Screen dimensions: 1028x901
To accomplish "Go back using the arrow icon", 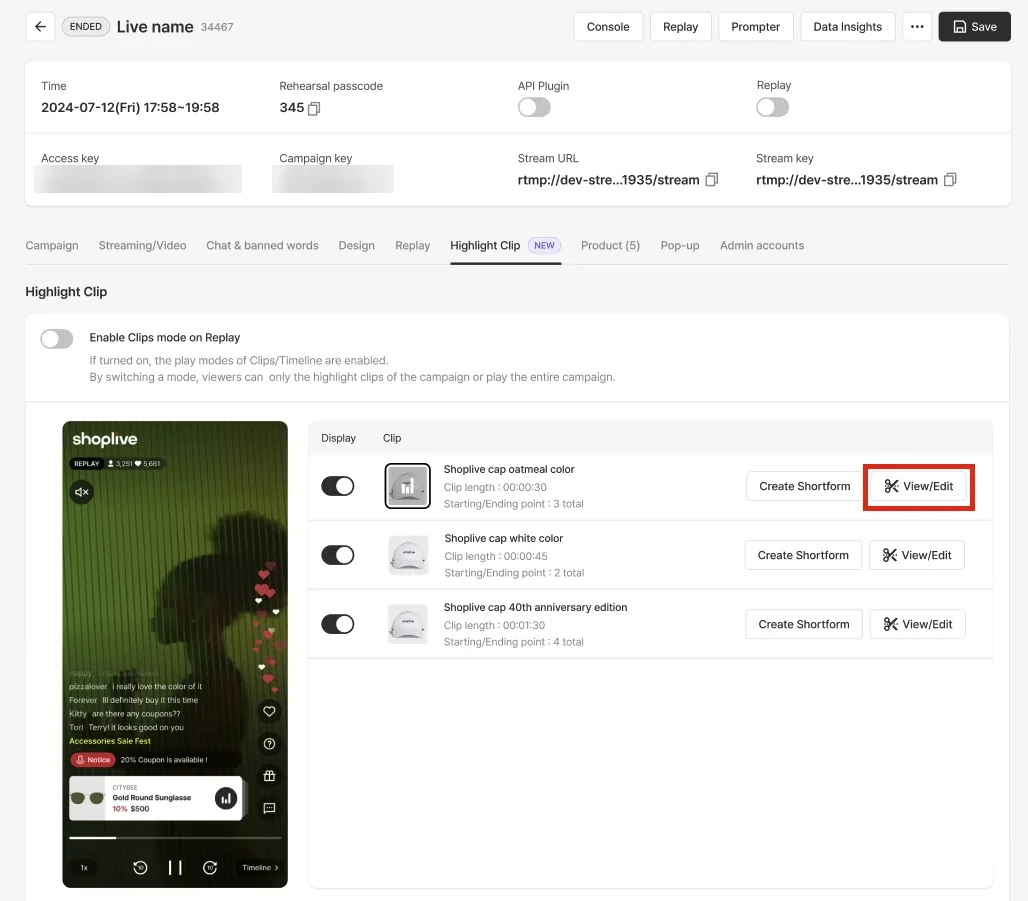I will [40, 27].
